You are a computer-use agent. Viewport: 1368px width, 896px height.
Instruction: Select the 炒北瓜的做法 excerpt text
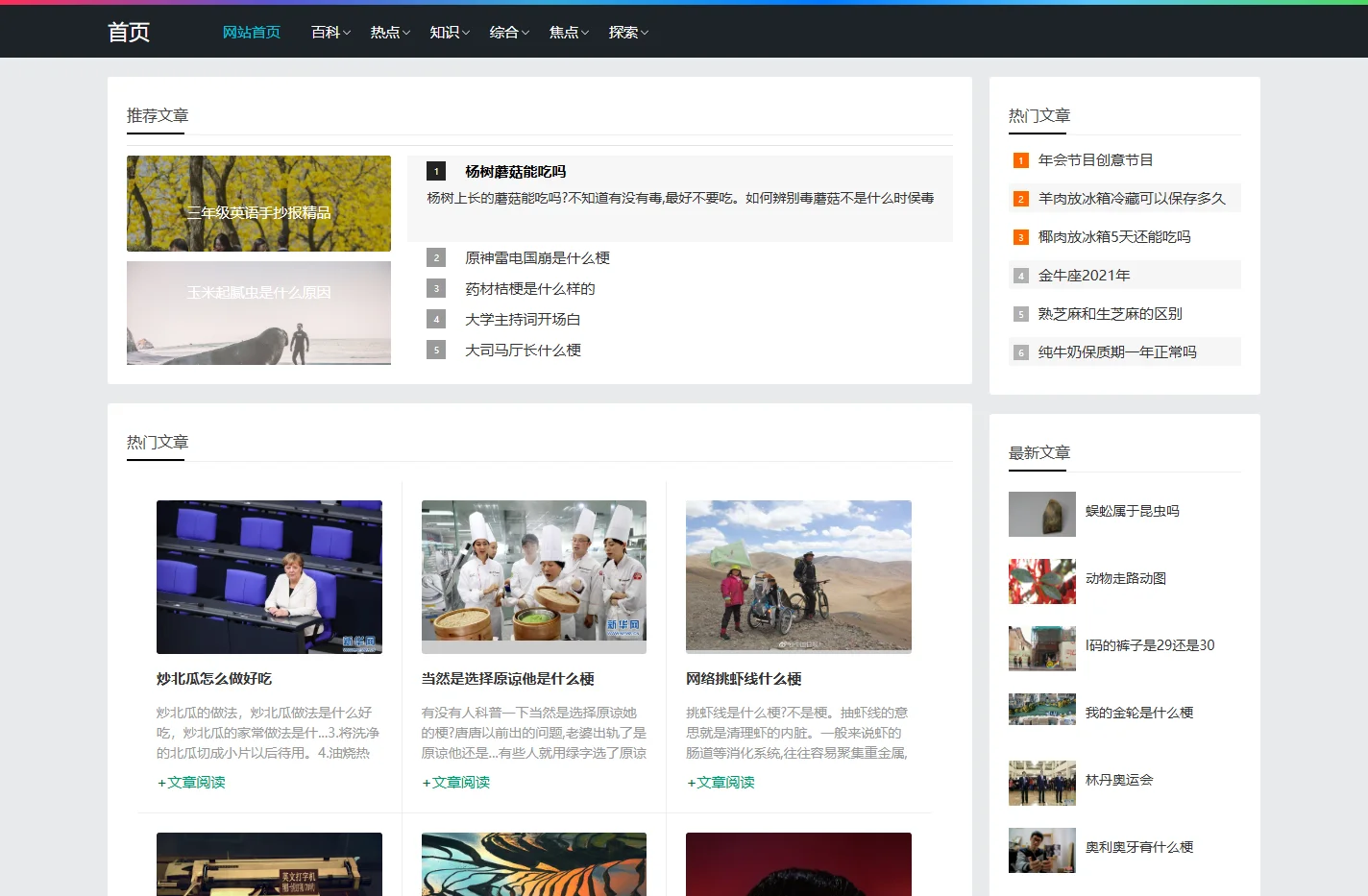point(268,733)
